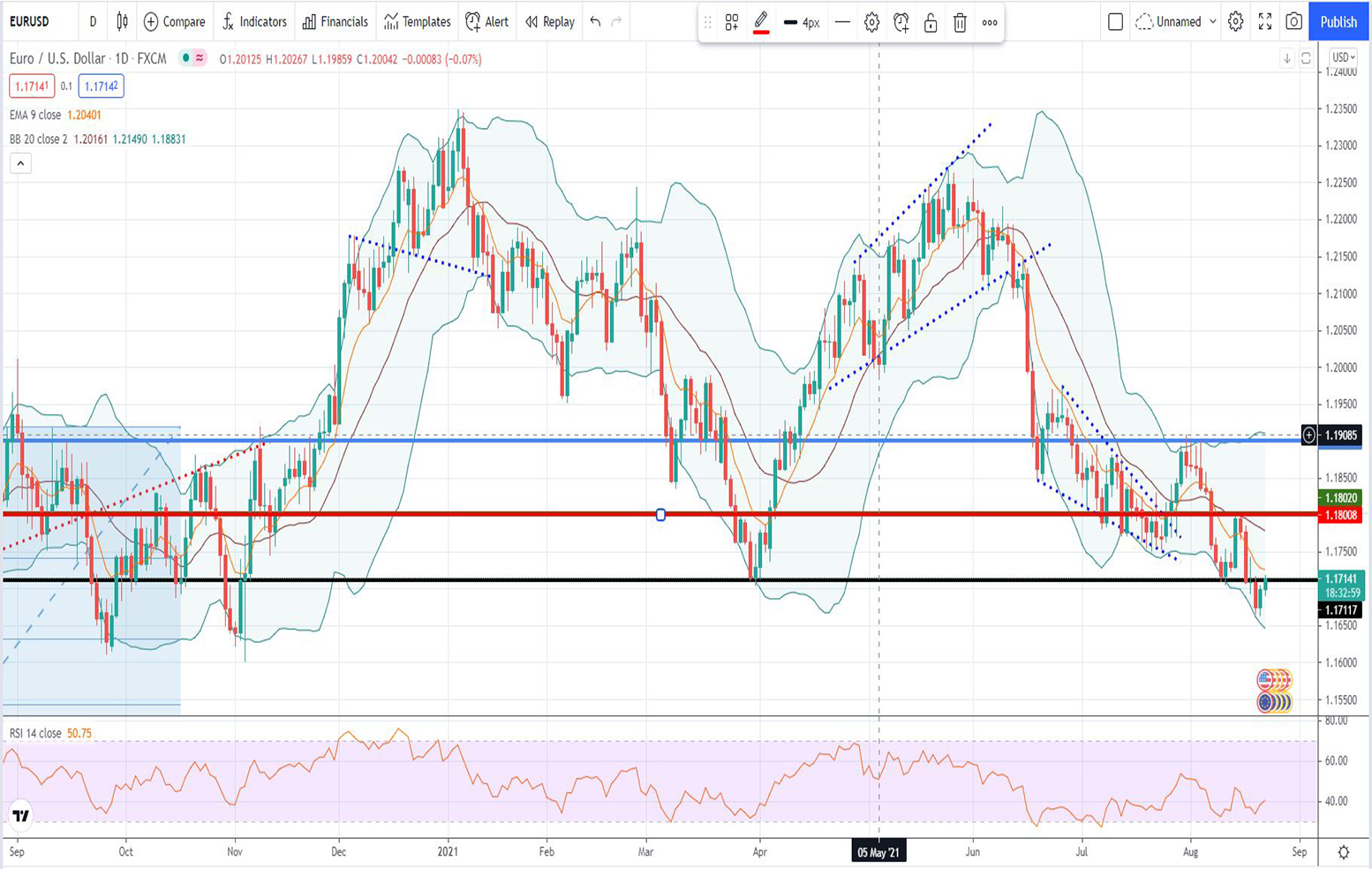Image resolution: width=1372 pixels, height=869 pixels.
Task: Click the blue Publish button
Action: point(1338,21)
